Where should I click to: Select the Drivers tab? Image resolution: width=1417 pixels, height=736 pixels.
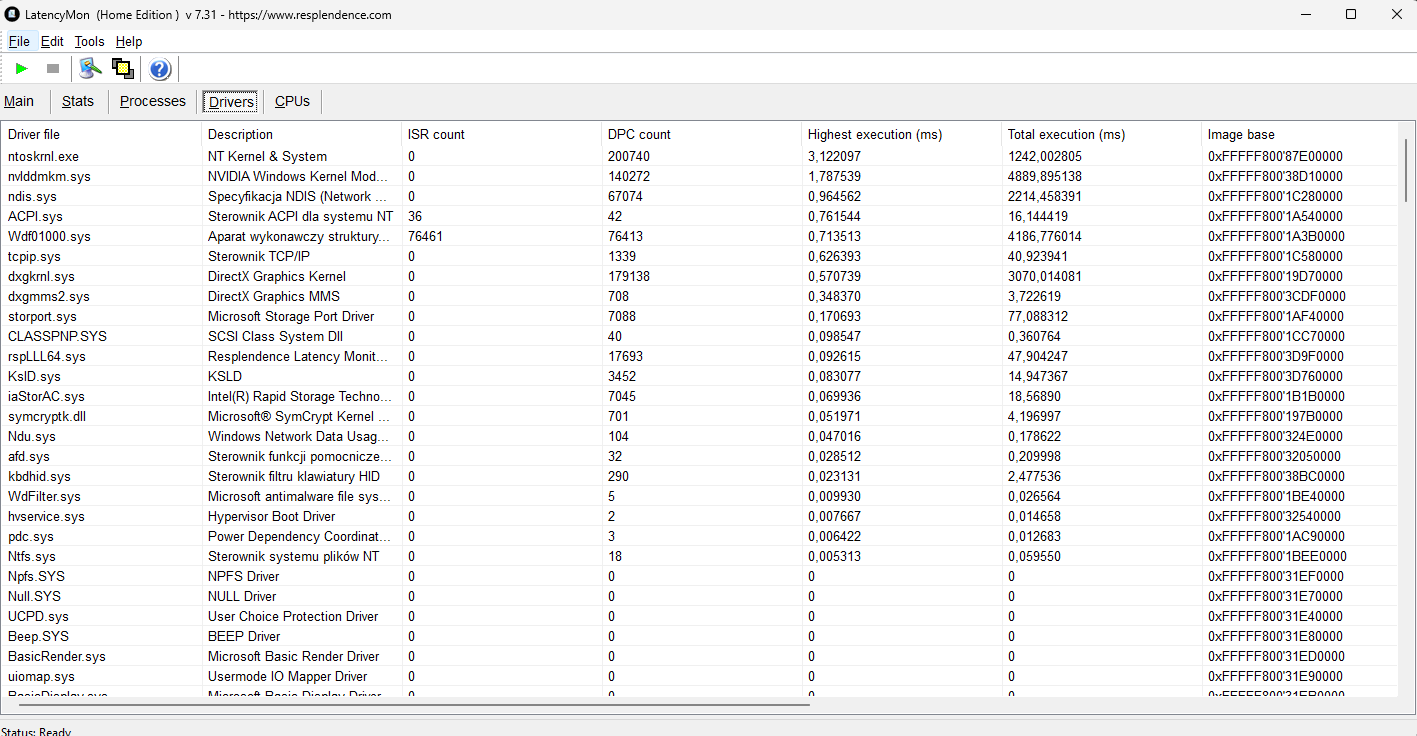pyautogui.click(x=231, y=102)
